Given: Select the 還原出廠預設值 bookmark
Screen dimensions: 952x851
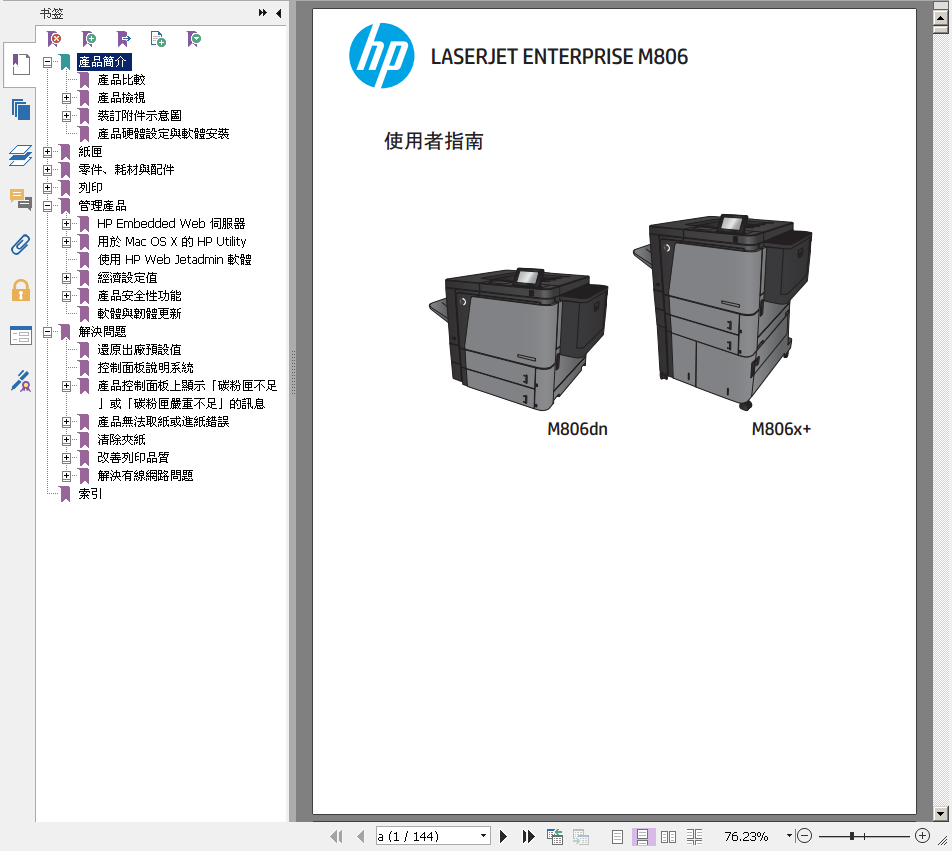Looking at the screenshot, I should coord(139,350).
